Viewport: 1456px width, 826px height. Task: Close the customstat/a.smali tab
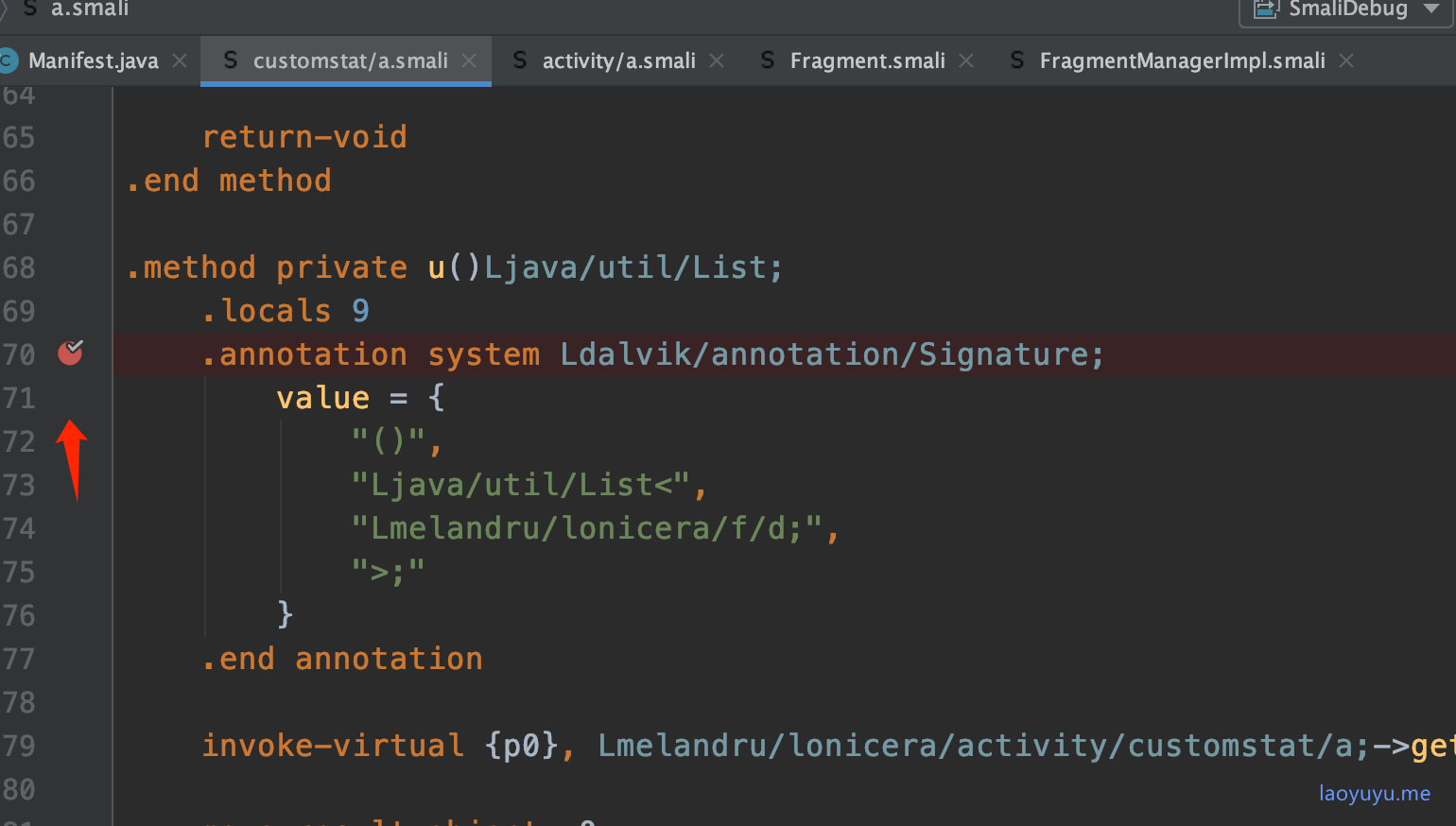point(469,60)
